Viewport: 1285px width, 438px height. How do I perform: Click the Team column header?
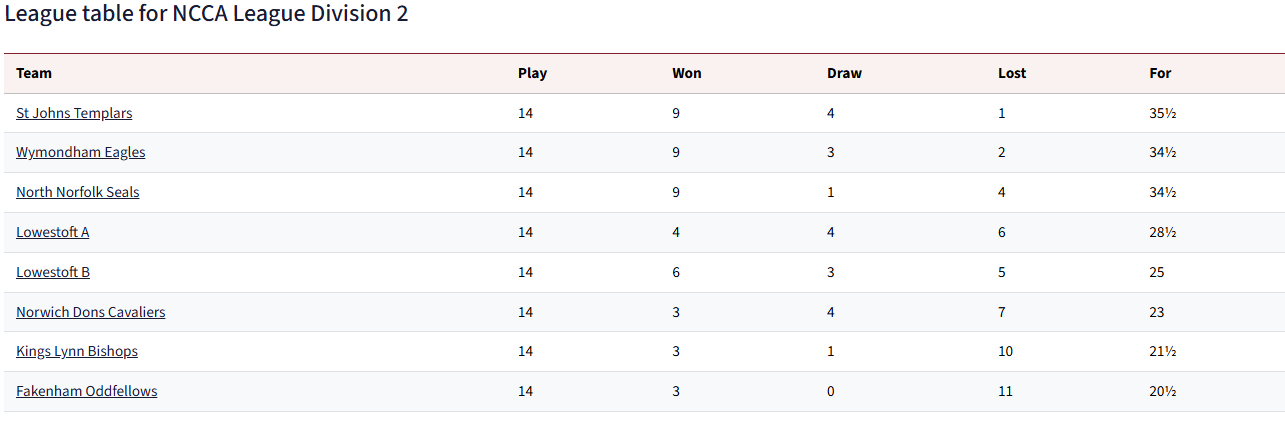[x=34, y=73]
